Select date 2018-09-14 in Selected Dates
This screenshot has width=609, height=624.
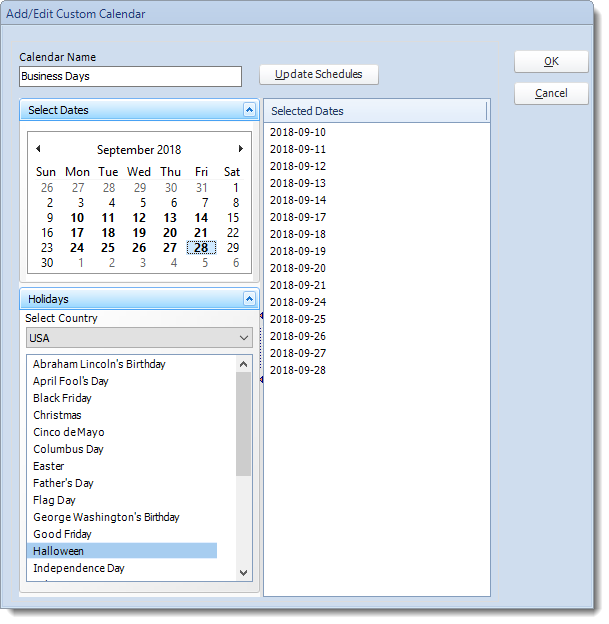click(x=298, y=201)
